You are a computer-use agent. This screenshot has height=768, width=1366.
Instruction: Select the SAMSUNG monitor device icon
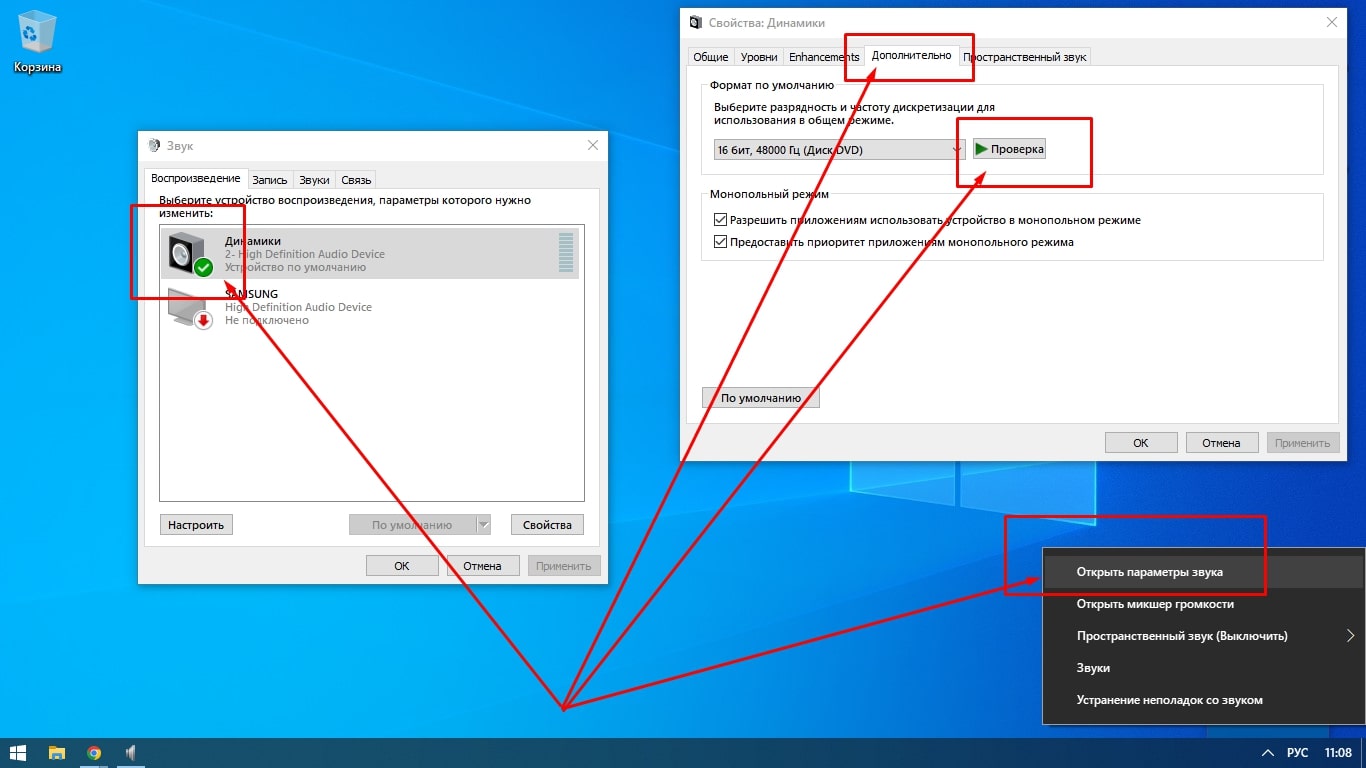[x=190, y=308]
